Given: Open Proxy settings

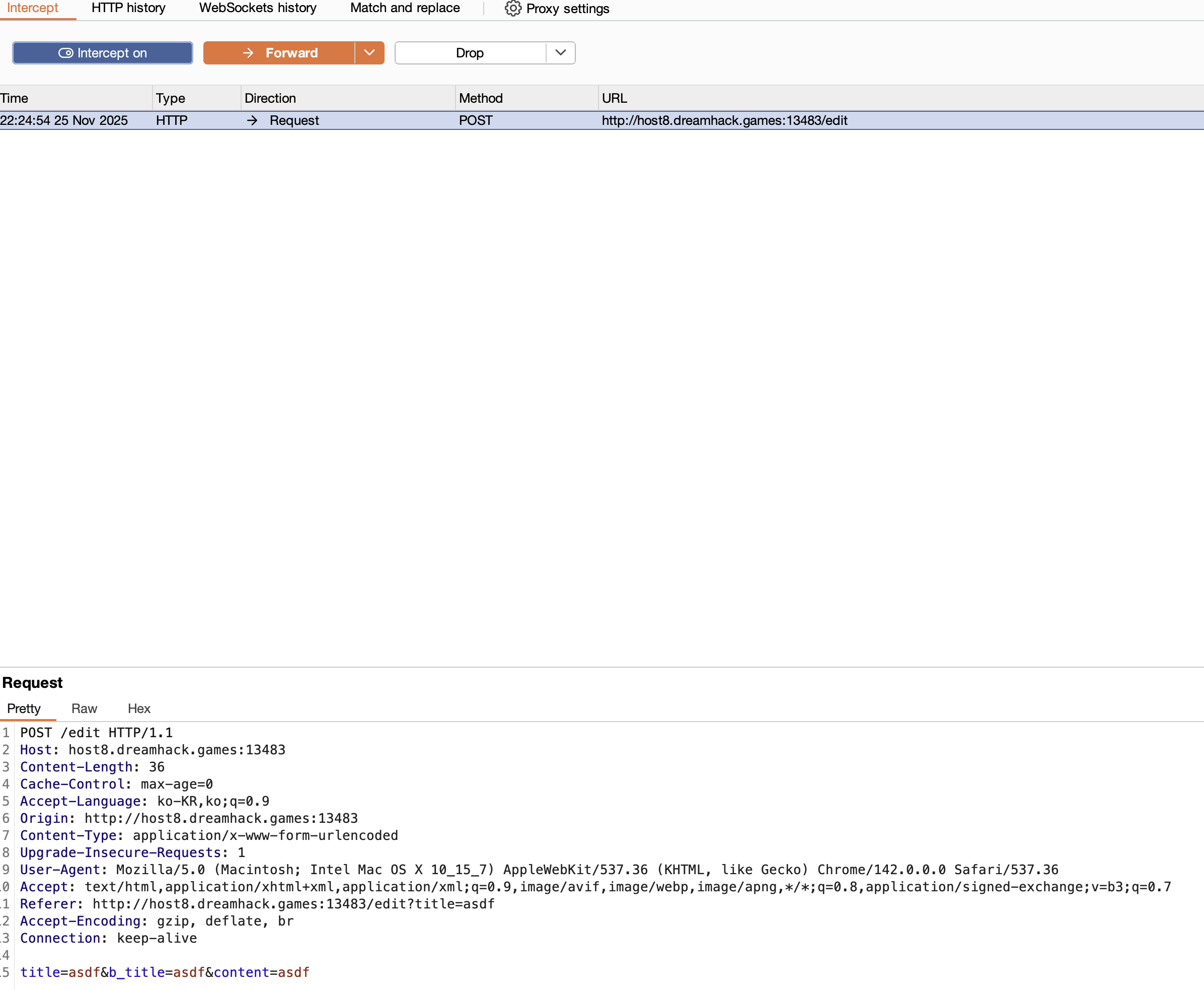Looking at the screenshot, I should [567, 9].
